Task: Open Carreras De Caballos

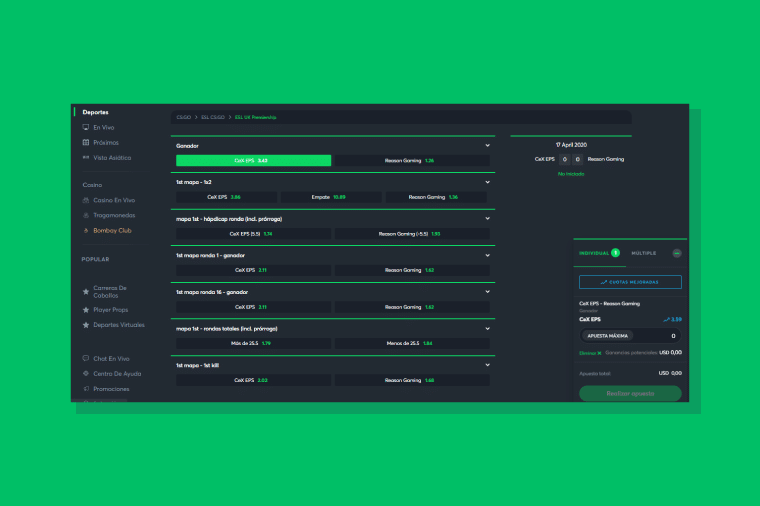Action: point(110,292)
